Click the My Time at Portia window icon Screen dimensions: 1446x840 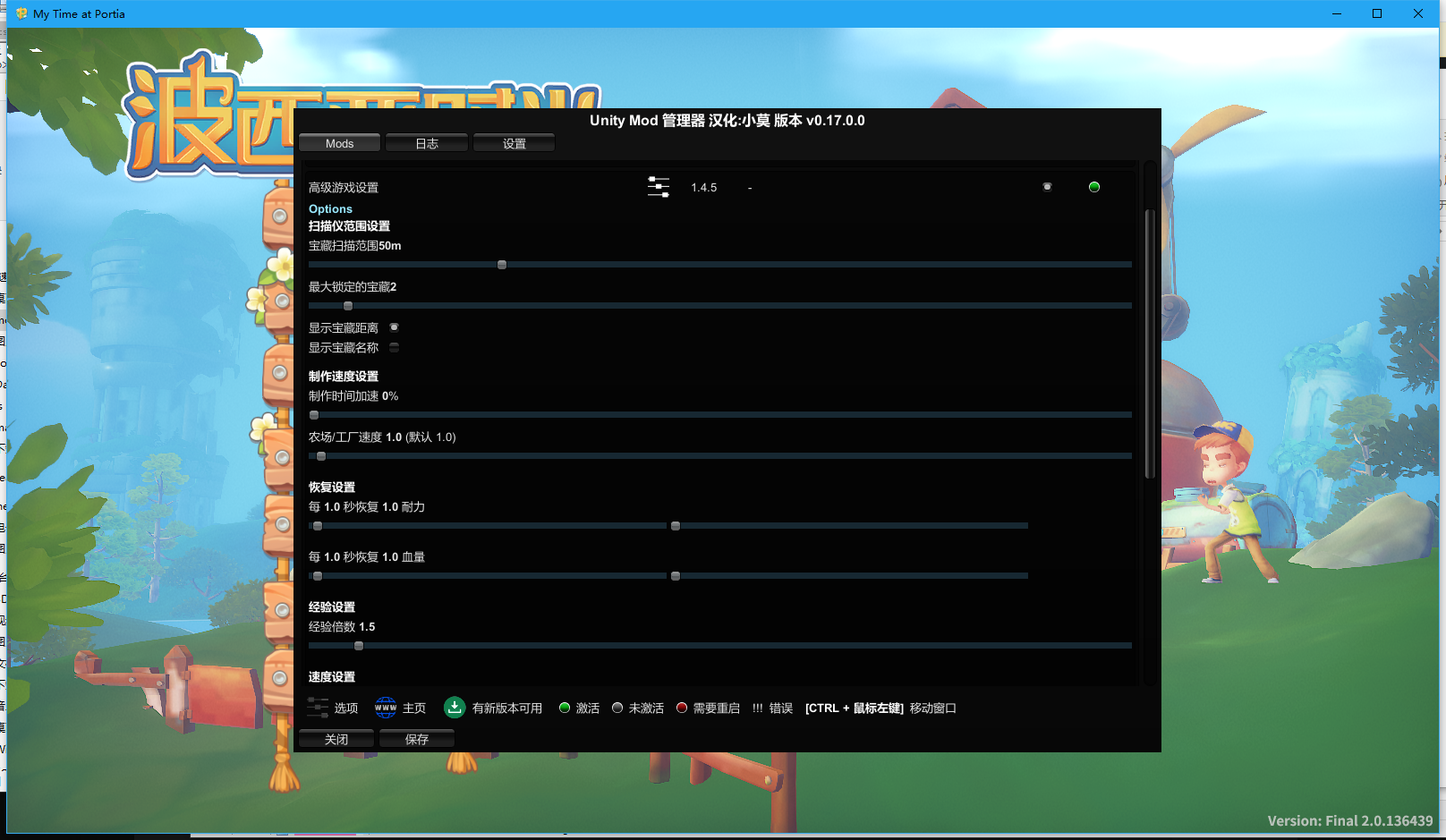[21, 13]
